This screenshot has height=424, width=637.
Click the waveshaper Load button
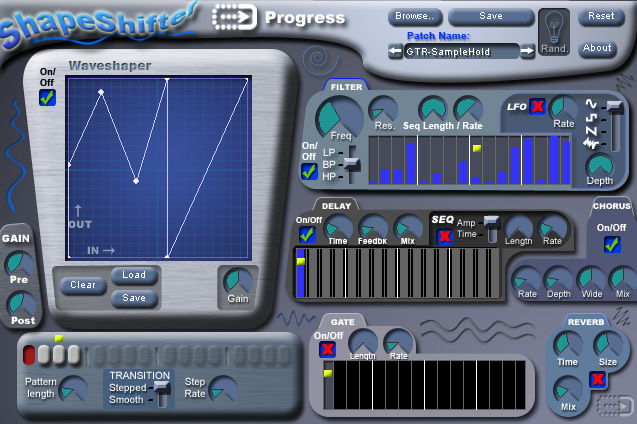click(134, 275)
